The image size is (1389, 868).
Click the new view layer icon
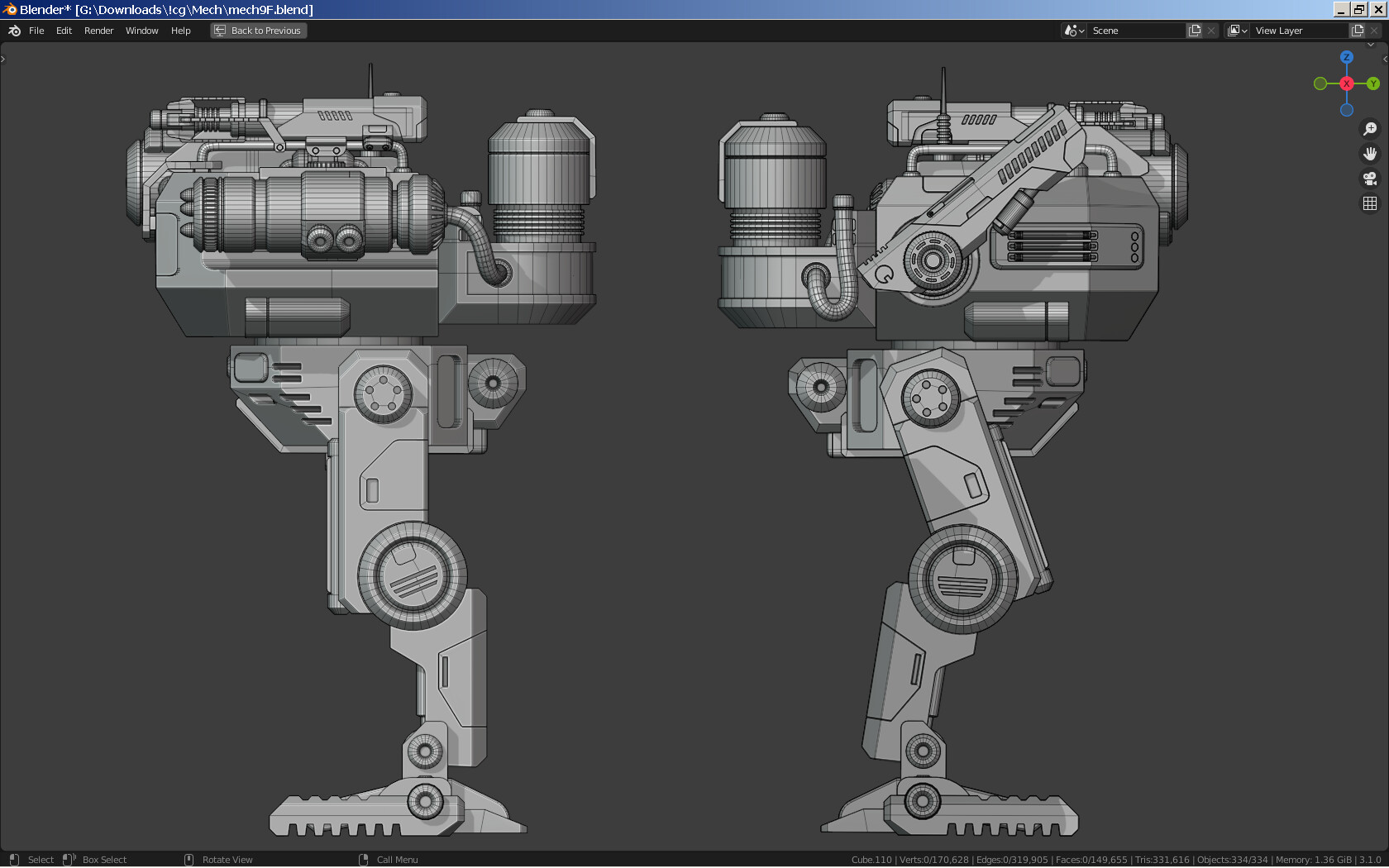coord(1356,30)
